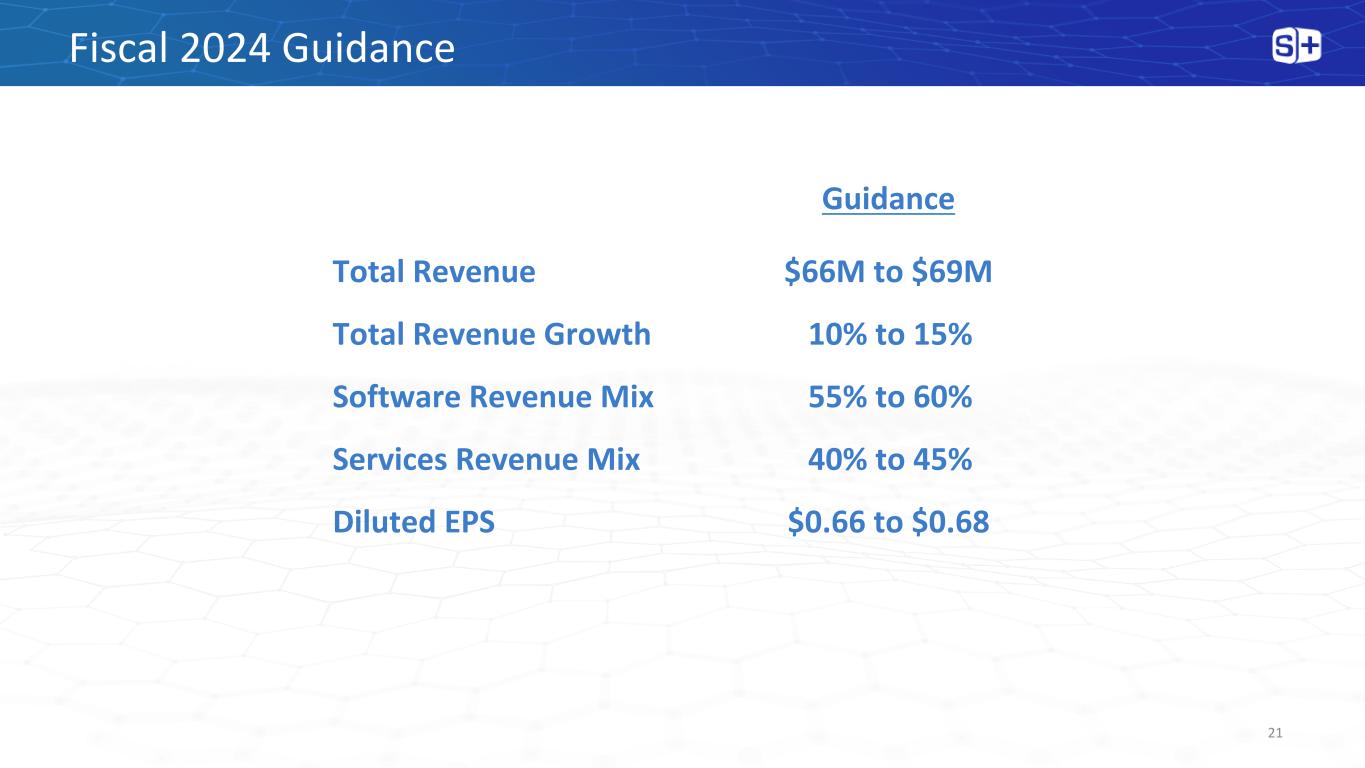1365x768 pixels.
Task: Click the underlined "Guidance" column heading
Action: (888, 199)
